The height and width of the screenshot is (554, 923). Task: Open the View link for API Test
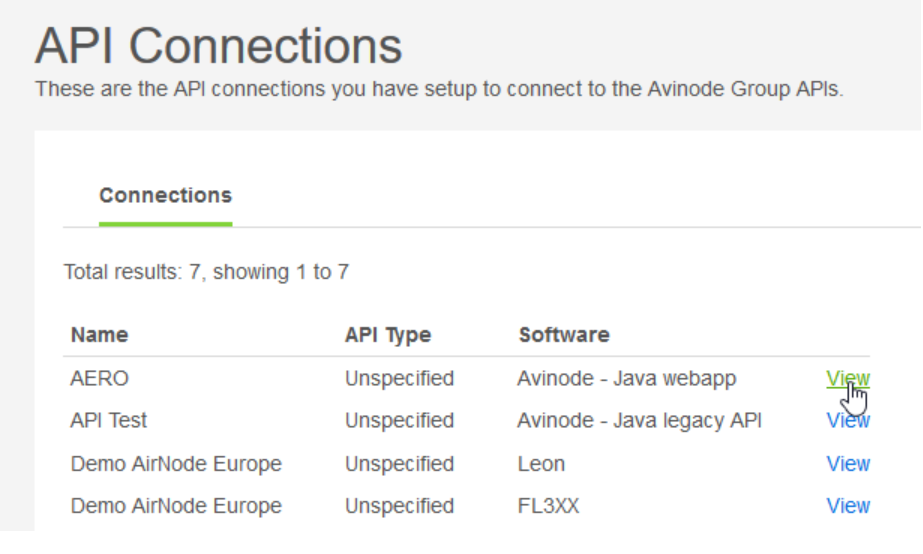click(848, 420)
